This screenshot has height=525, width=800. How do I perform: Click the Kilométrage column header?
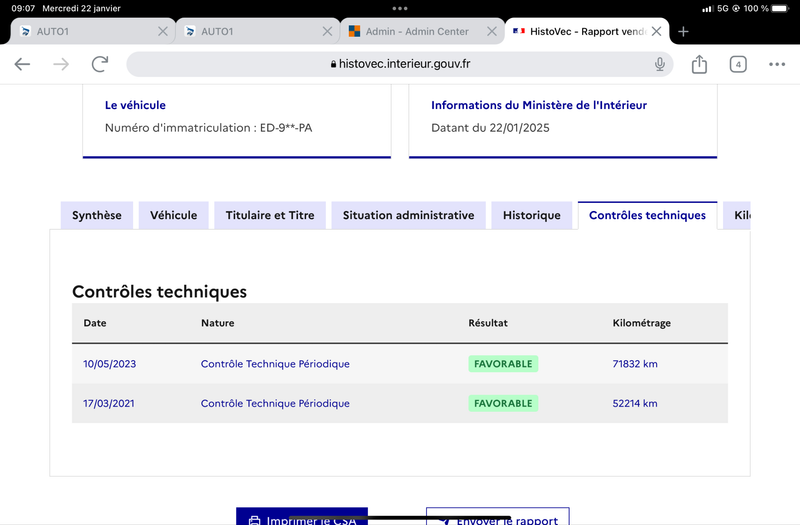(642, 323)
